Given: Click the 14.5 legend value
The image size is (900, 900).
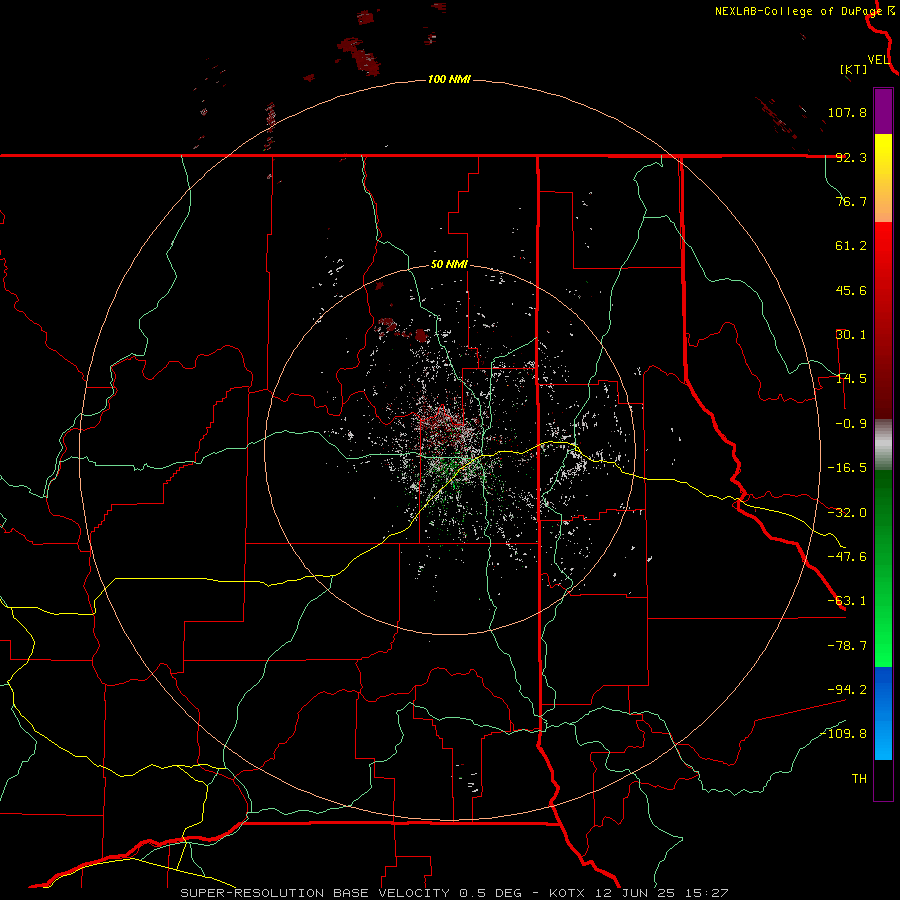Looking at the screenshot, I should pyautogui.click(x=851, y=379).
